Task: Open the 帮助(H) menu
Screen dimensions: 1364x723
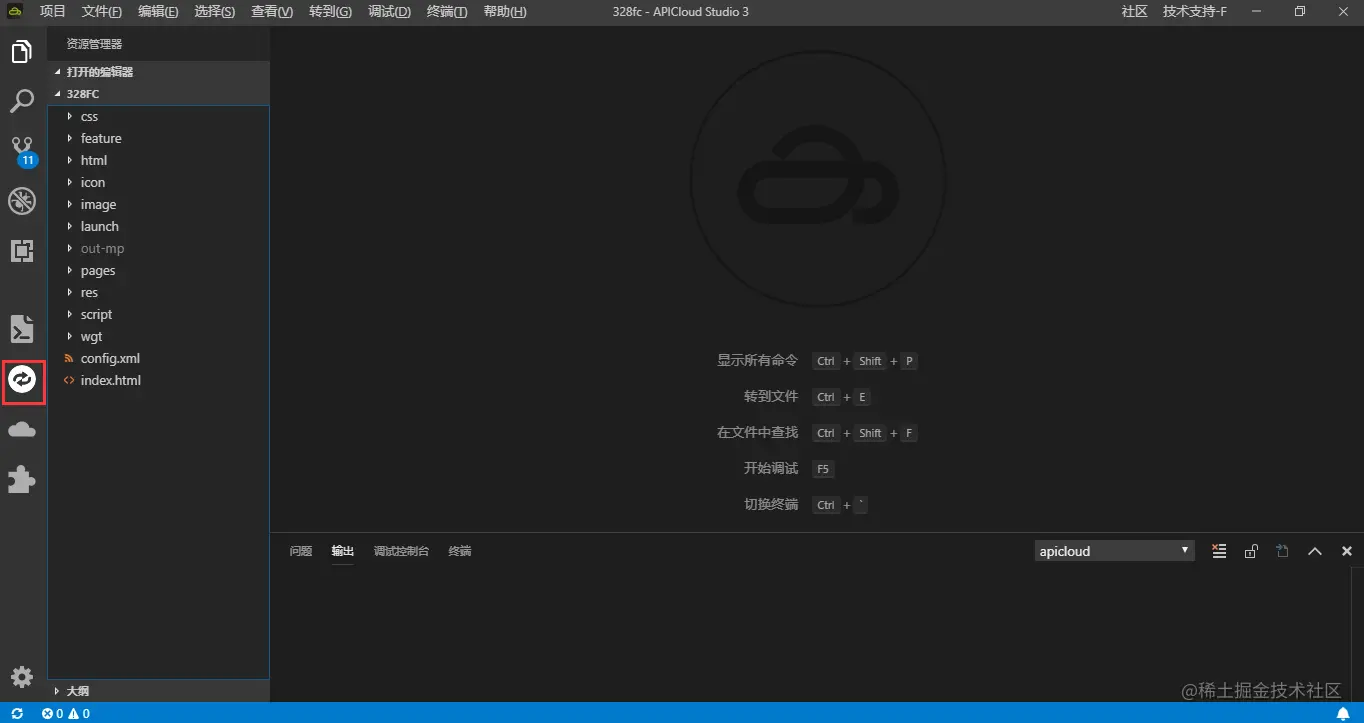Action: (x=505, y=11)
